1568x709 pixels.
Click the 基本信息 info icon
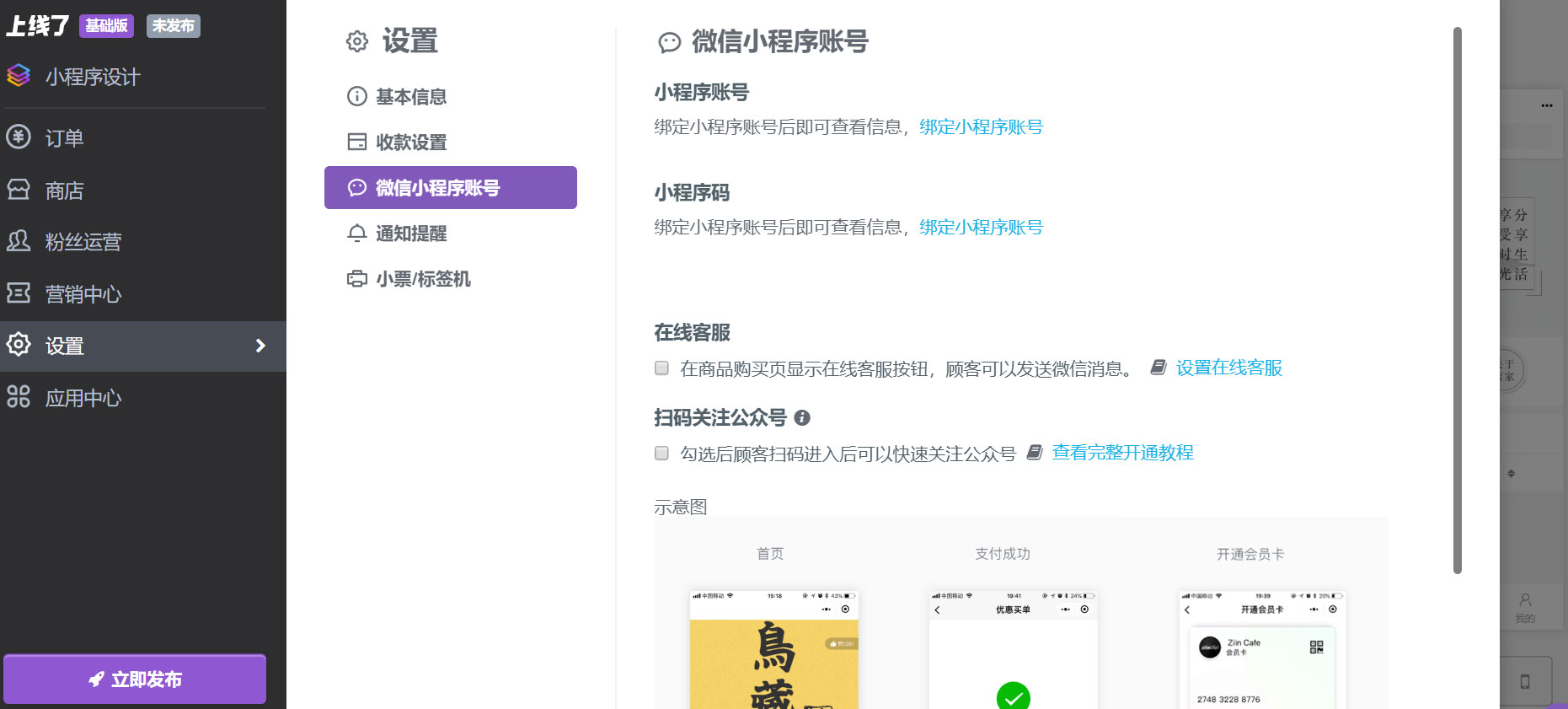pyautogui.click(x=357, y=96)
